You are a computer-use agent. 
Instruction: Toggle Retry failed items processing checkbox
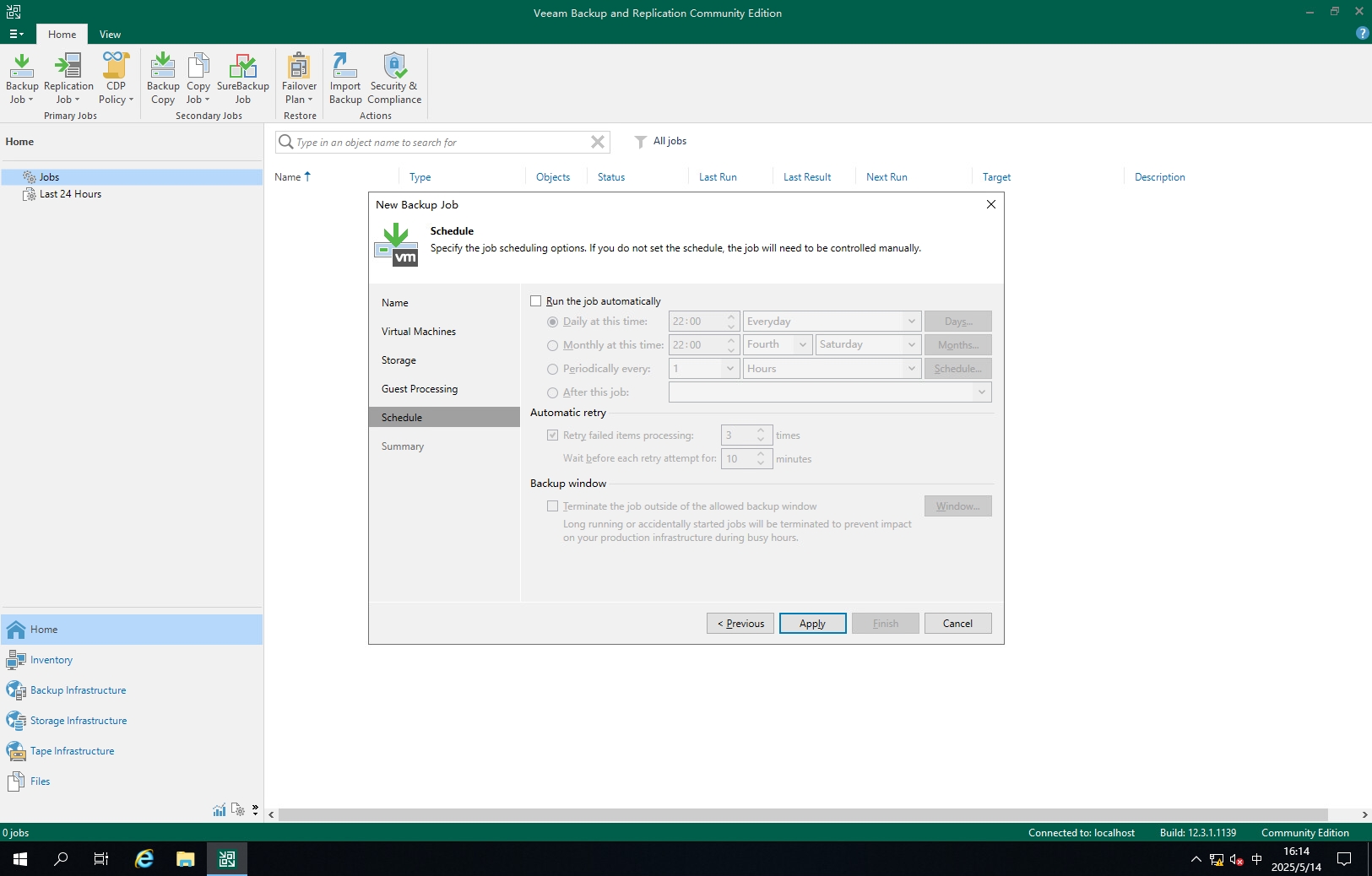point(553,435)
